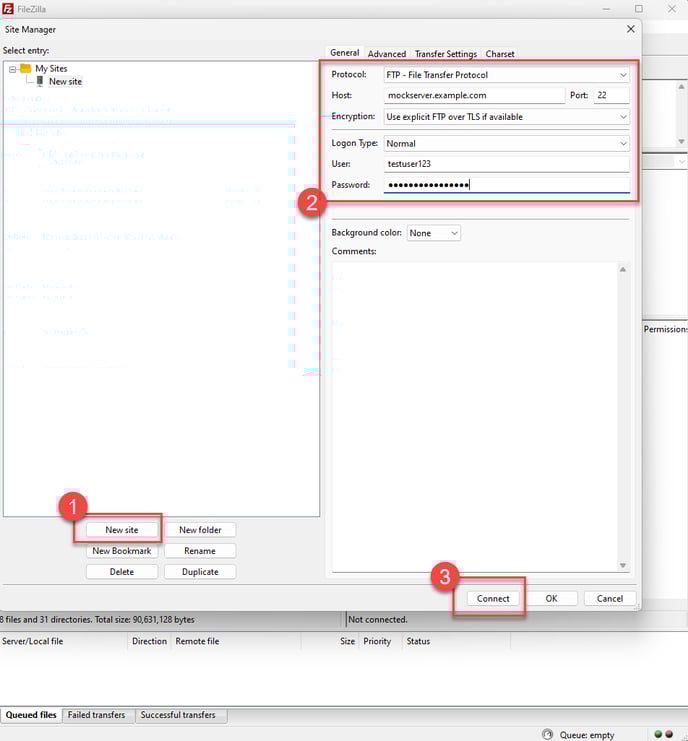Click main window scrollbar up arrow at right
This screenshot has height=741, width=688.
click(681, 87)
